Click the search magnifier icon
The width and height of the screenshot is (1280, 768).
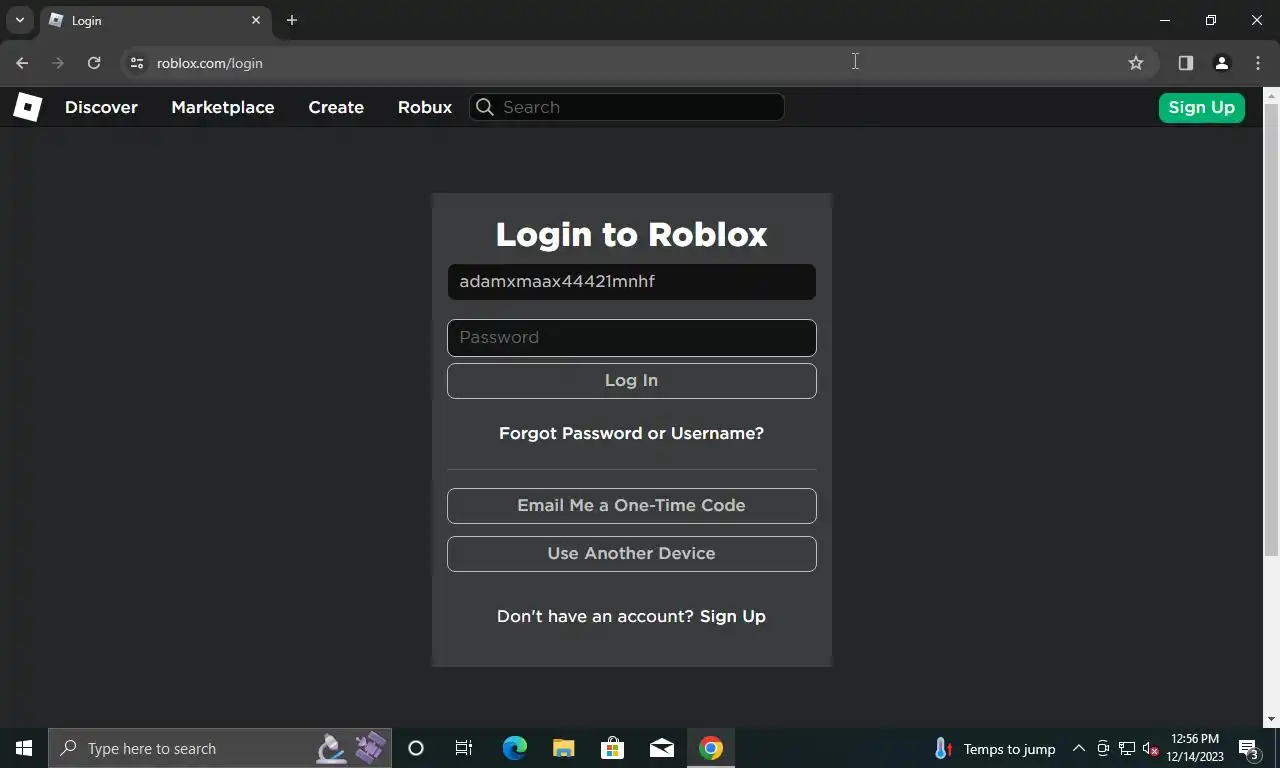485,107
